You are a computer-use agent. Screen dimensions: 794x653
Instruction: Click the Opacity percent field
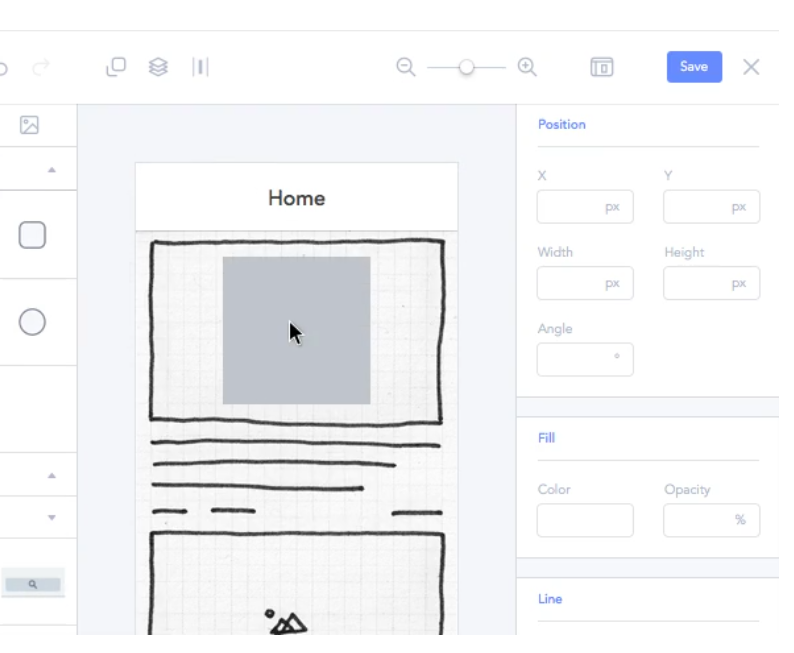coord(711,520)
